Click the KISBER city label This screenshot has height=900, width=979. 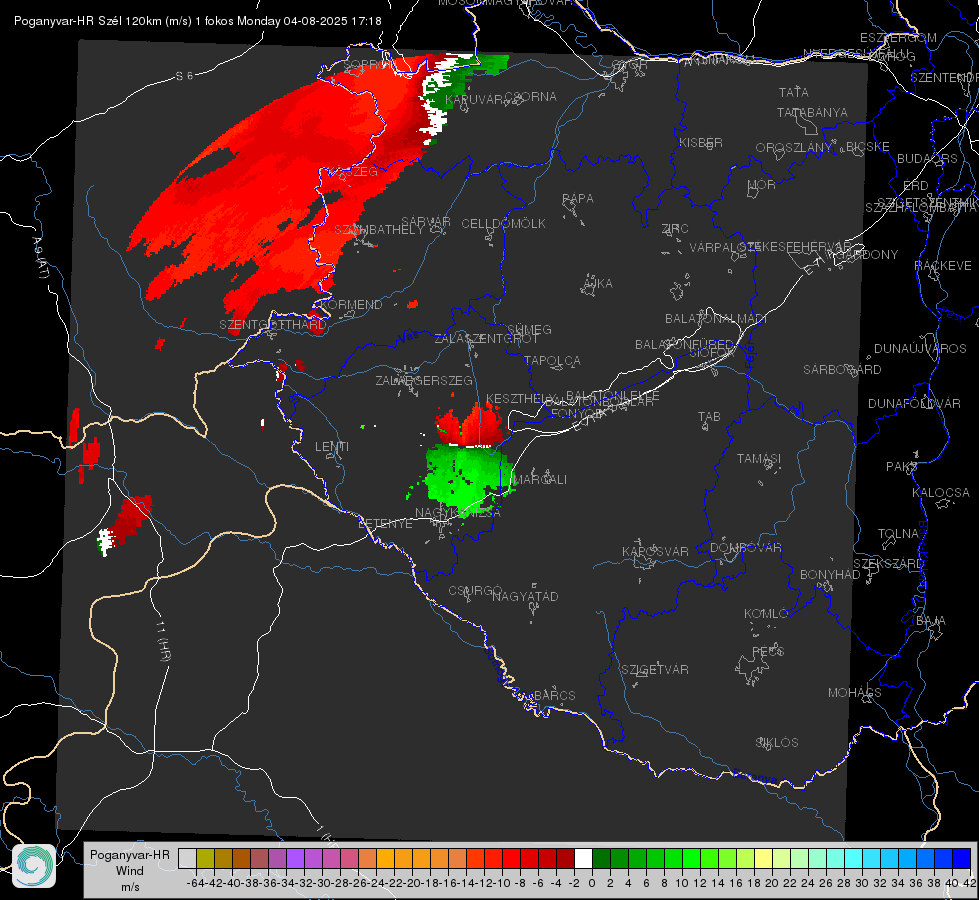click(x=701, y=142)
